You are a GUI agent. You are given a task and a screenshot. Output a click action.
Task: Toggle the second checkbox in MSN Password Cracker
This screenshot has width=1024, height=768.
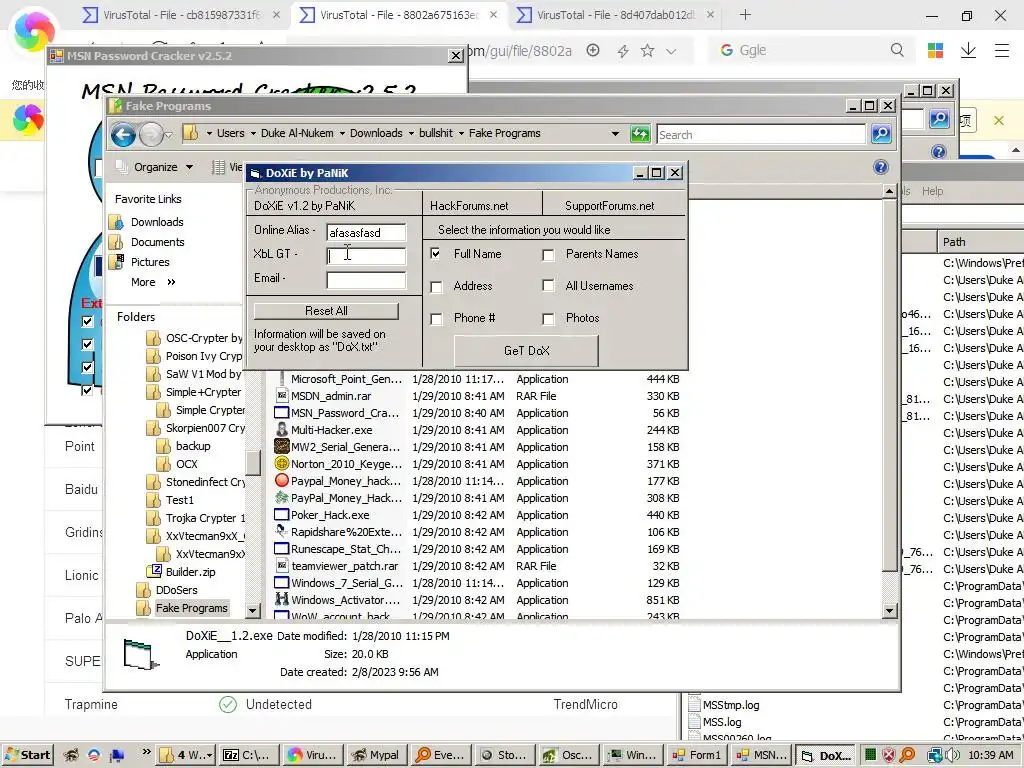88,344
